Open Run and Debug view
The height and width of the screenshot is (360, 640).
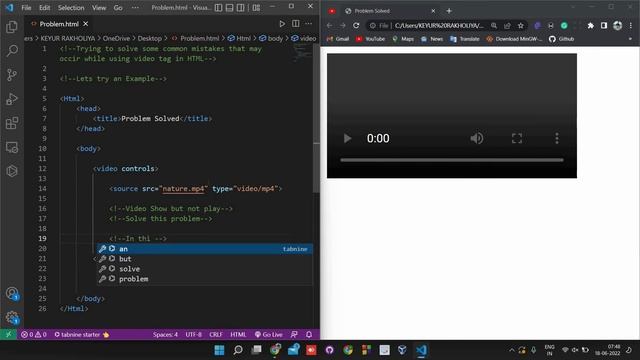[12, 99]
